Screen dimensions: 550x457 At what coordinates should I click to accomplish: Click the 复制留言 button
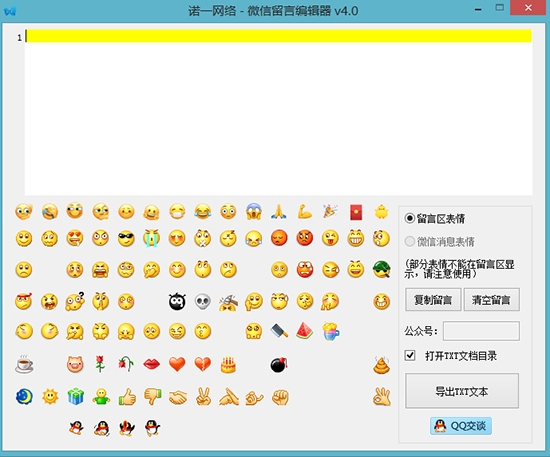pyautogui.click(x=433, y=300)
